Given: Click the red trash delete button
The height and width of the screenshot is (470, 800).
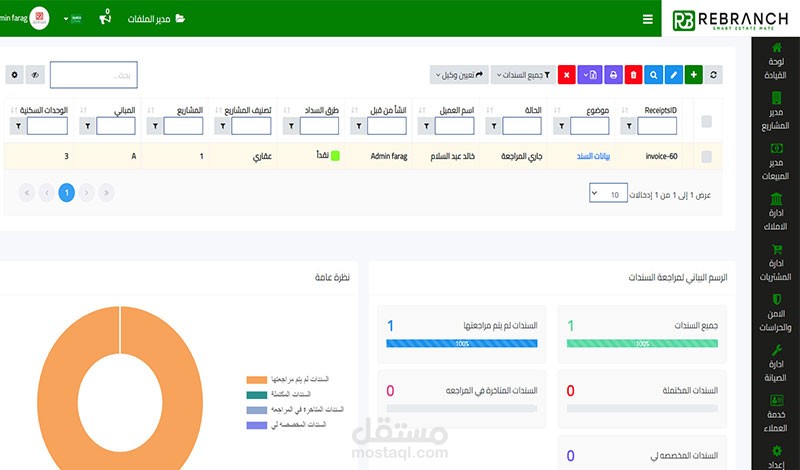Looking at the screenshot, I should [x=633, y=75].
